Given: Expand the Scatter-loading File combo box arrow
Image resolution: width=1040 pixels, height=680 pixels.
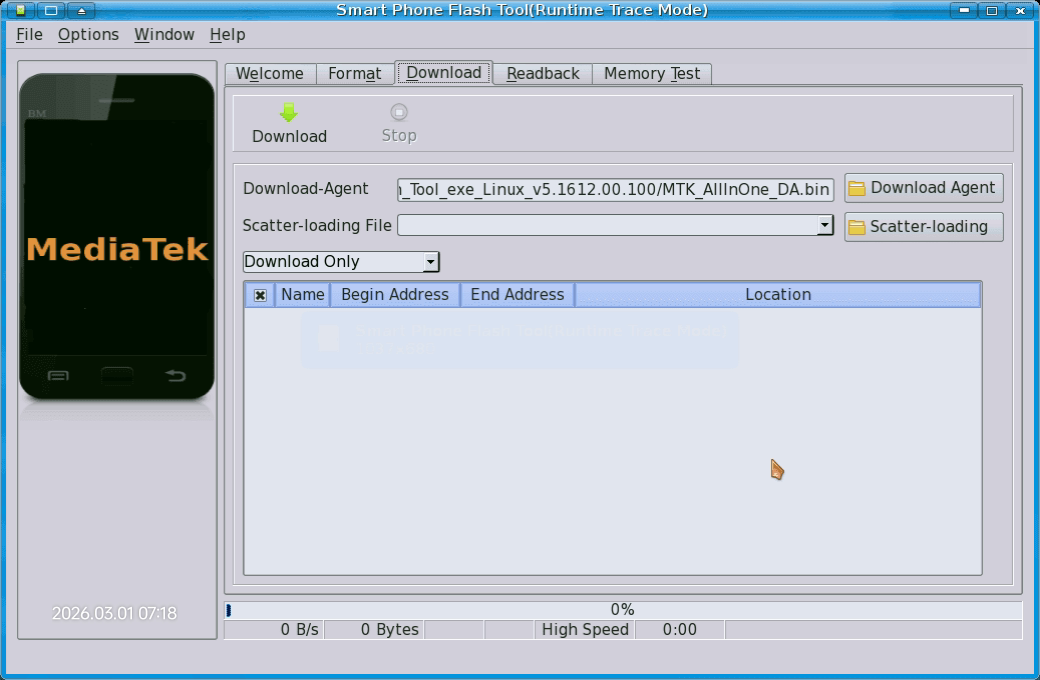Looking at the screenshot, I should (825, 226).
